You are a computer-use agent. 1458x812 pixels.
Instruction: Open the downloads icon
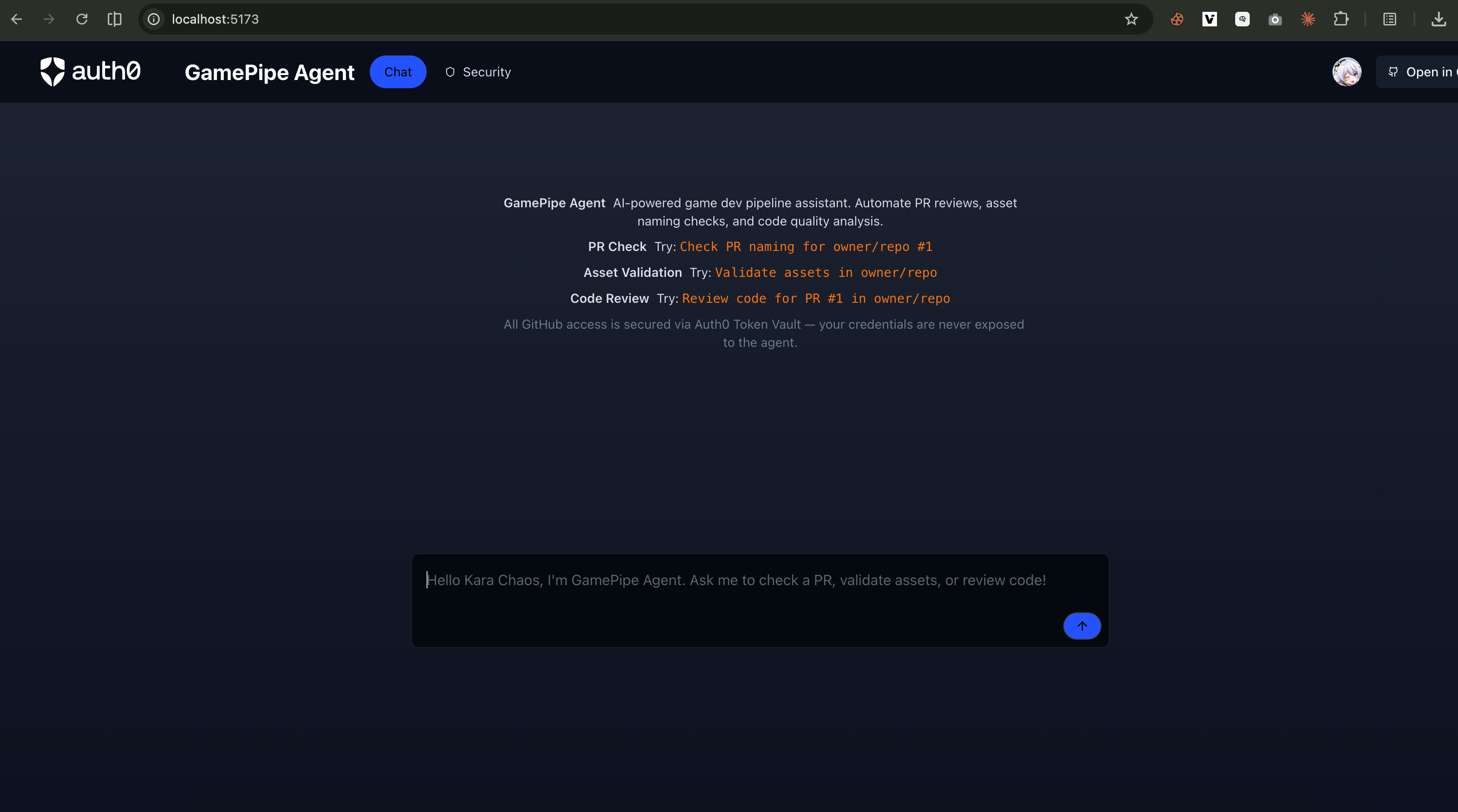pos(1438,19)
